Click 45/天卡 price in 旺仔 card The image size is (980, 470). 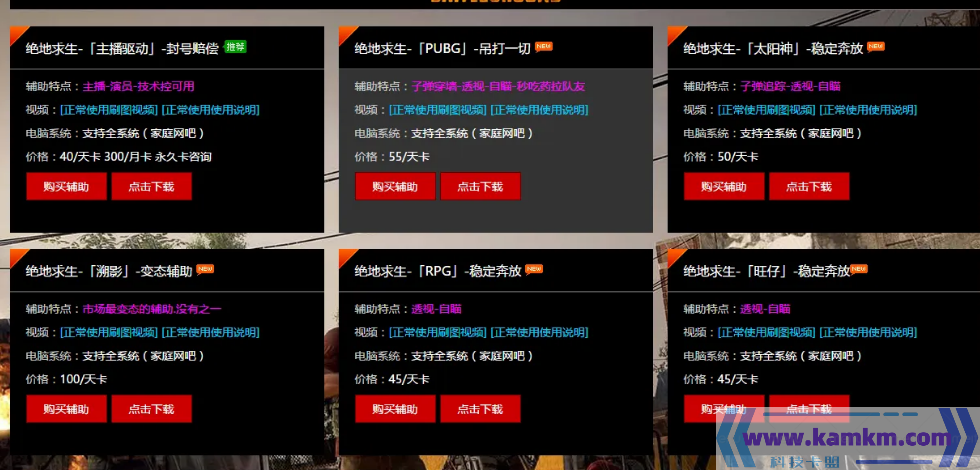click(x=738, y=379)
